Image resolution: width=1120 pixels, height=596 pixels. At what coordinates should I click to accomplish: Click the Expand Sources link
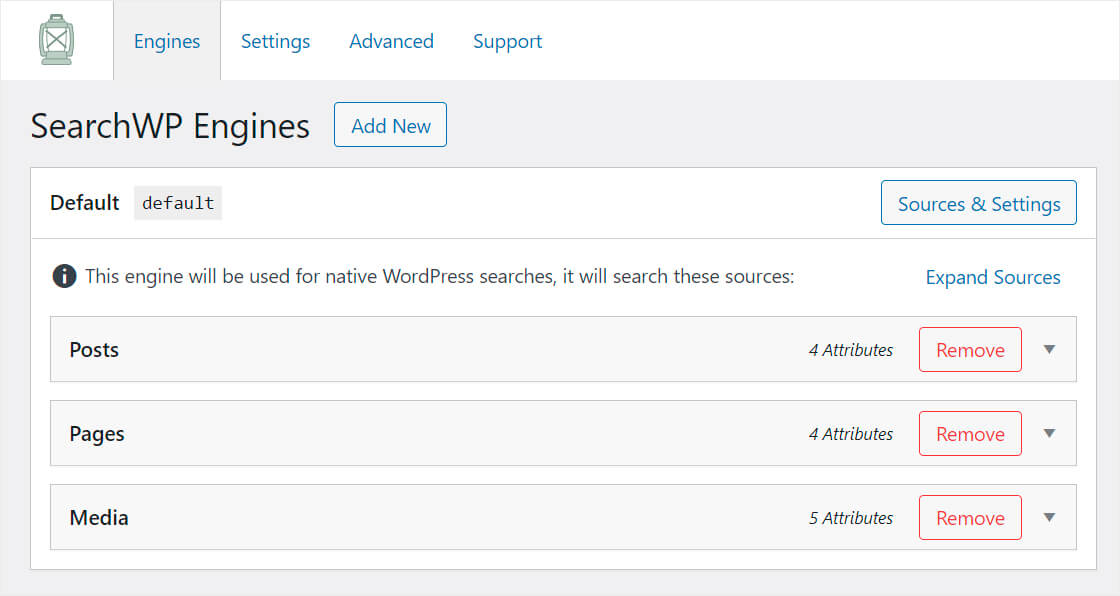(x=993, y=277)
